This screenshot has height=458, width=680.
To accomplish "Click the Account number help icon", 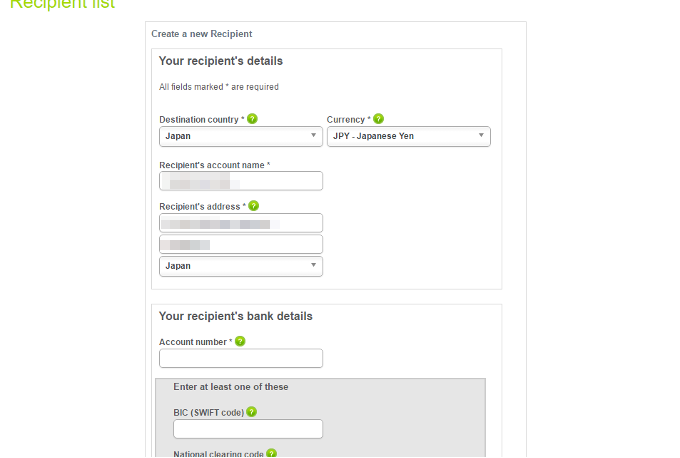I will pyautogui.click(x=240, y=341).
